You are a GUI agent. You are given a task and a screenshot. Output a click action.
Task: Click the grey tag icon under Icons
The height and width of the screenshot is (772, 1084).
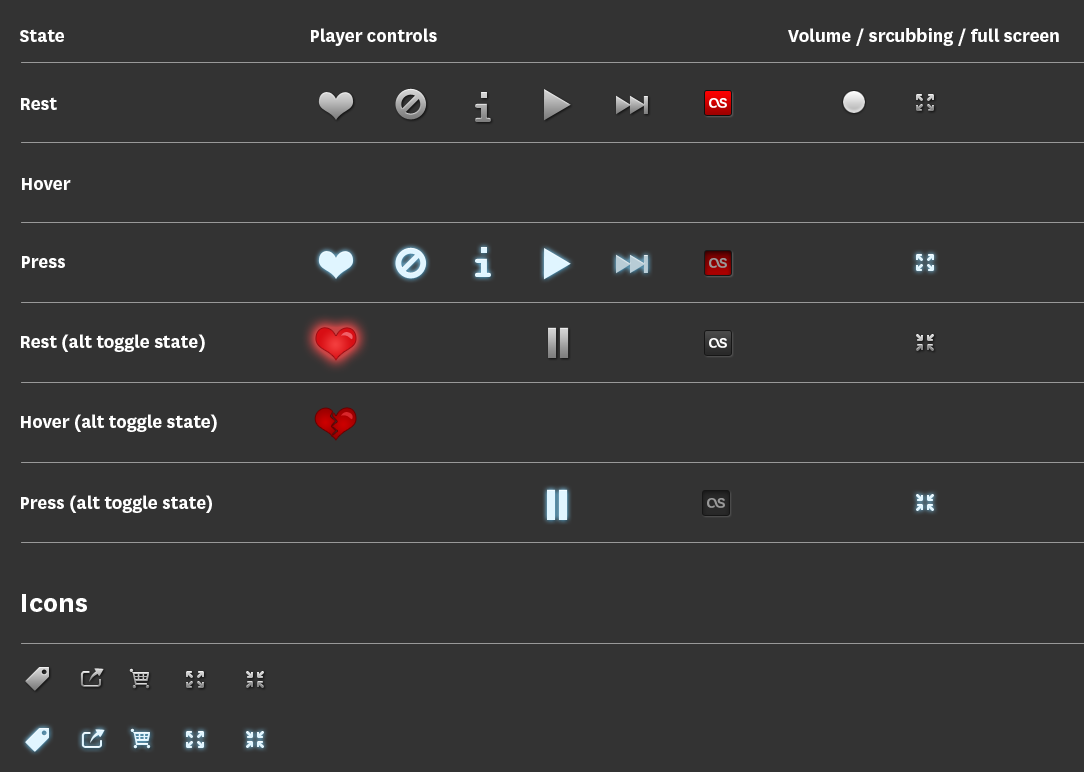click(x=37, y=679)
